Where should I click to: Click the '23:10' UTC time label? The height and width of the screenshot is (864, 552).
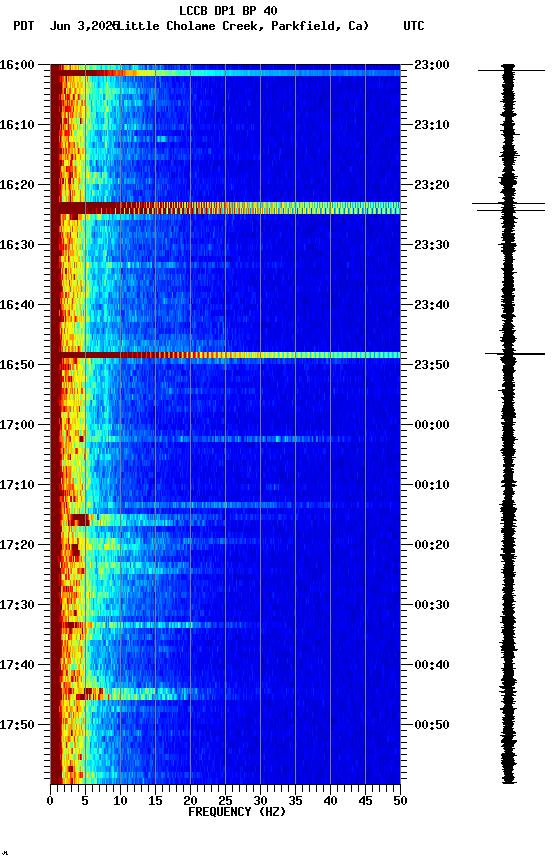point(432,125)
